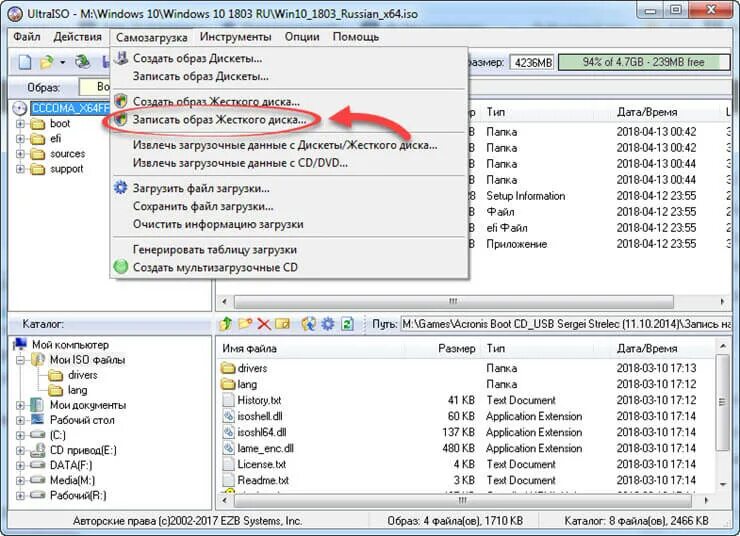Click the lang folder icon in file list

click(228, 384)
